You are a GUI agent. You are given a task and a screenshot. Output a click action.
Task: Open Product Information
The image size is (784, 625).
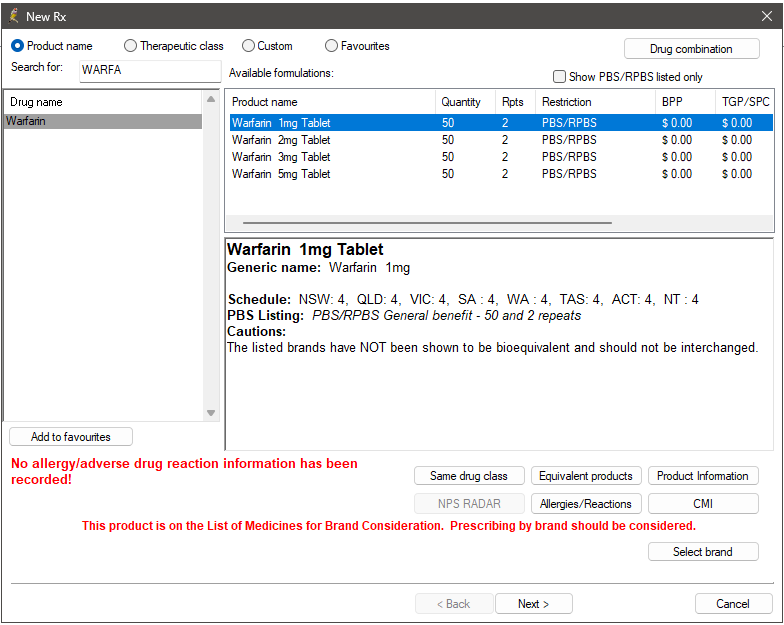click(703, 476)
